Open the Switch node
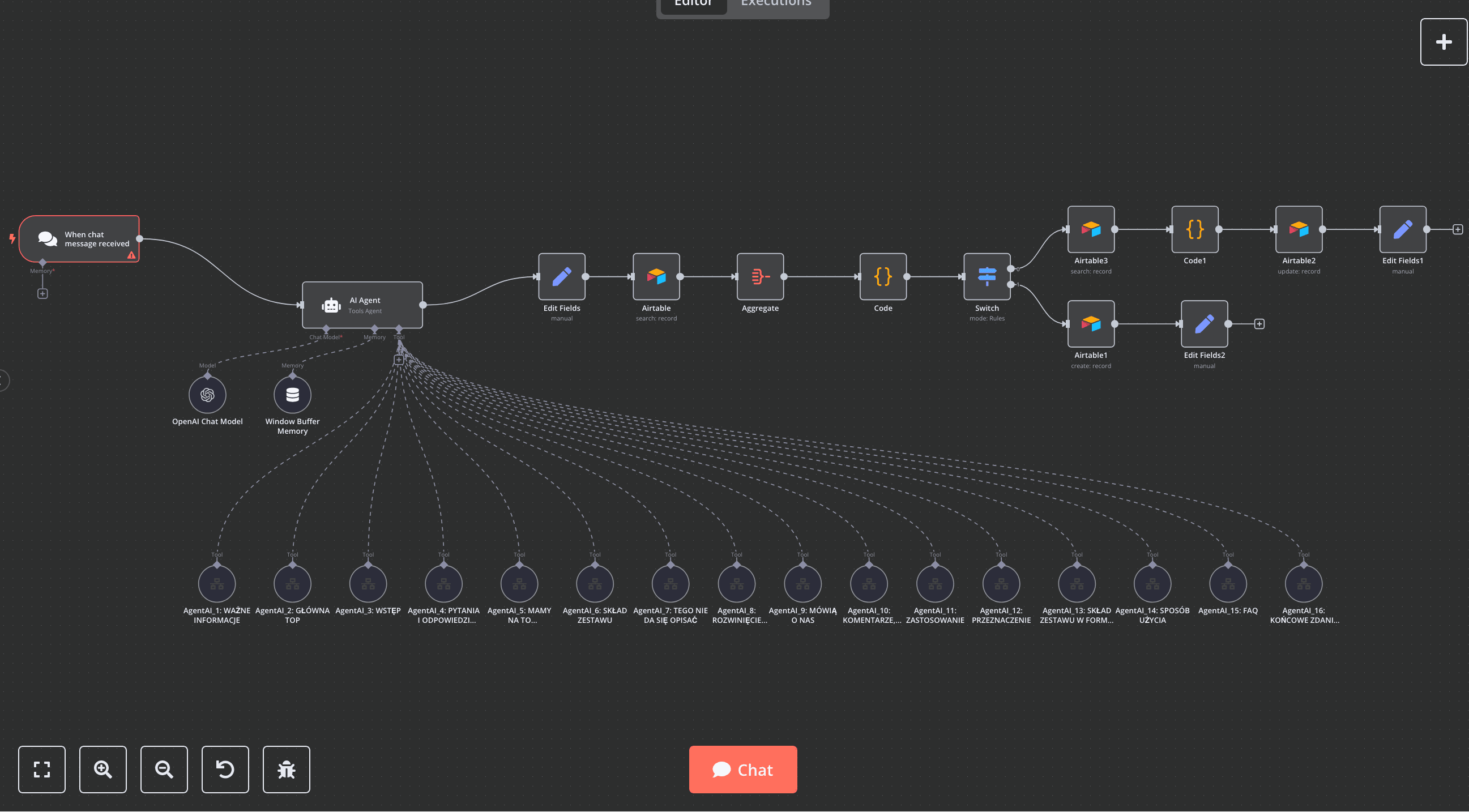Image resolution: width=1469 pixels, height=812 pixels. click(987, 276)
